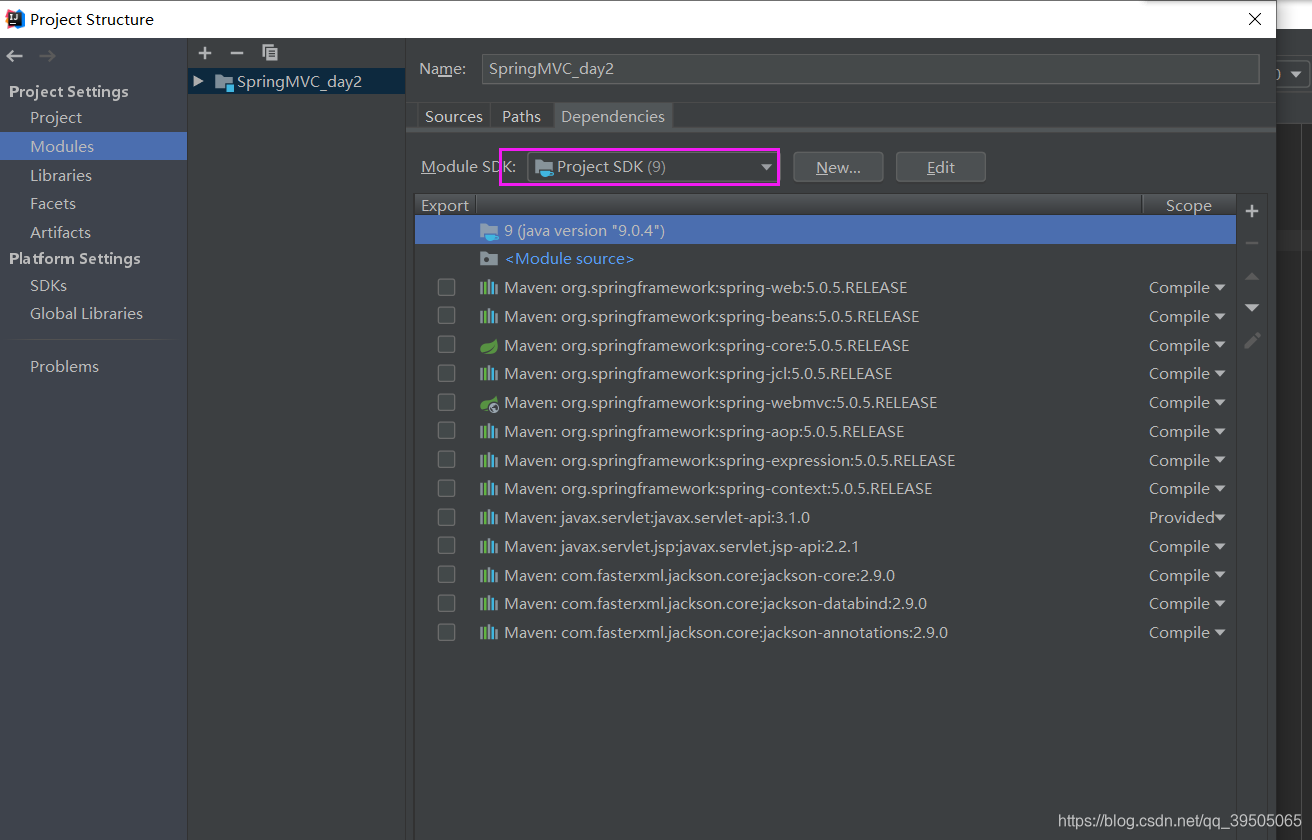Copy the module with copy icon
This screenshot has width=1312, height=840.
pyautogui.click(x=270, y=53)
